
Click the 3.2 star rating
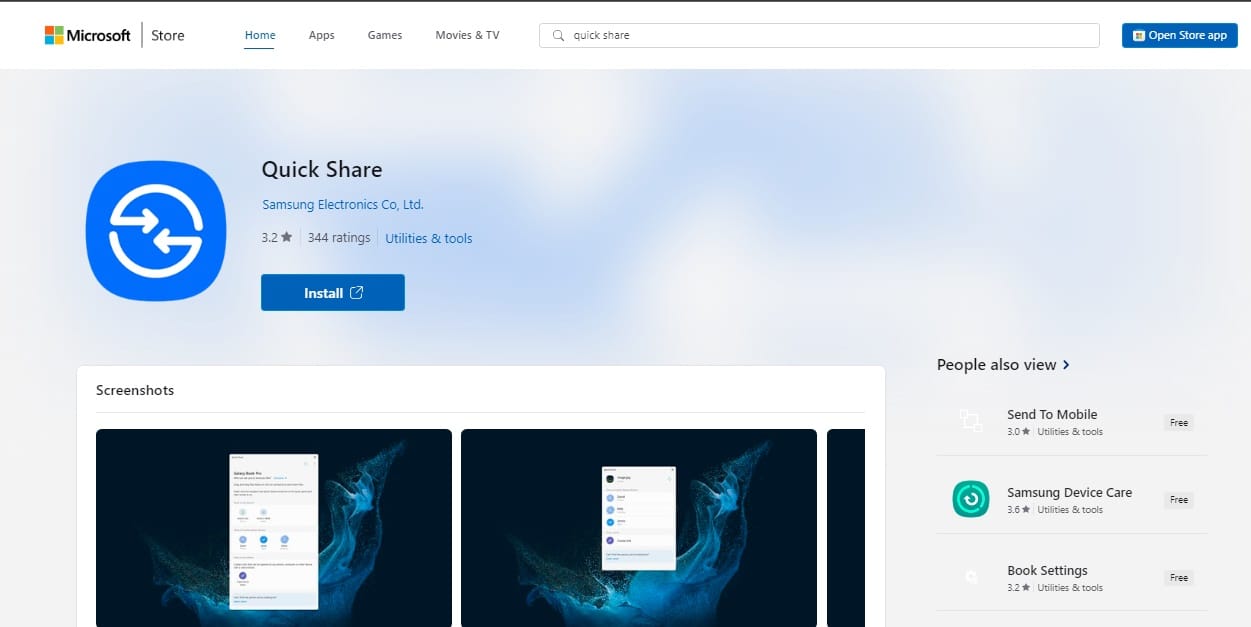coord(277,238)
